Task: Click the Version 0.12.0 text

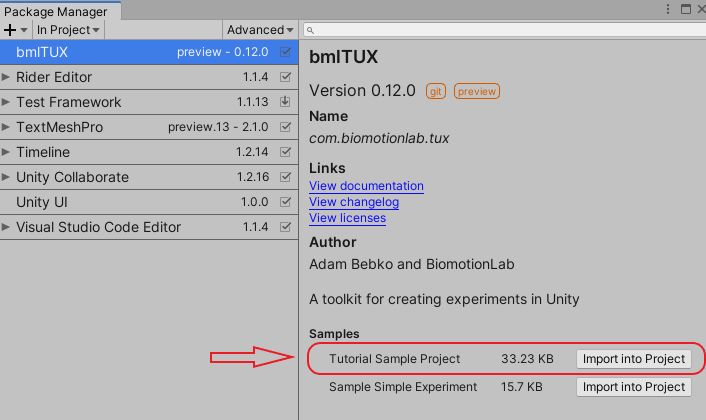Action: [362, 90]
